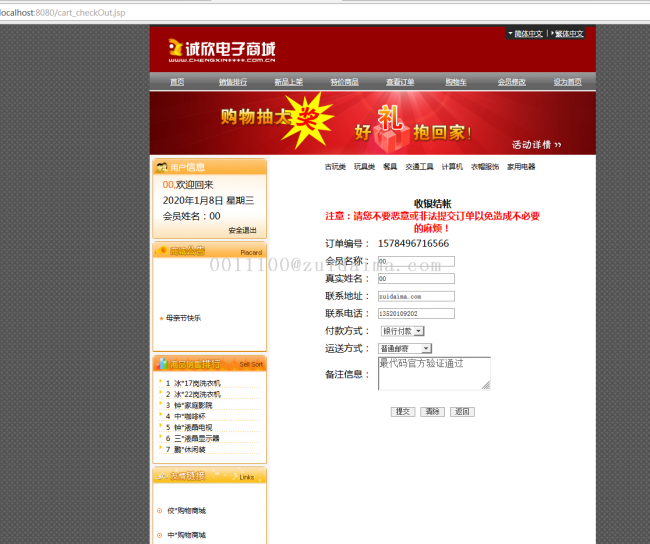650x544 pixels.
Task: Click the announcement panel header icon
Action: [161, 251]
